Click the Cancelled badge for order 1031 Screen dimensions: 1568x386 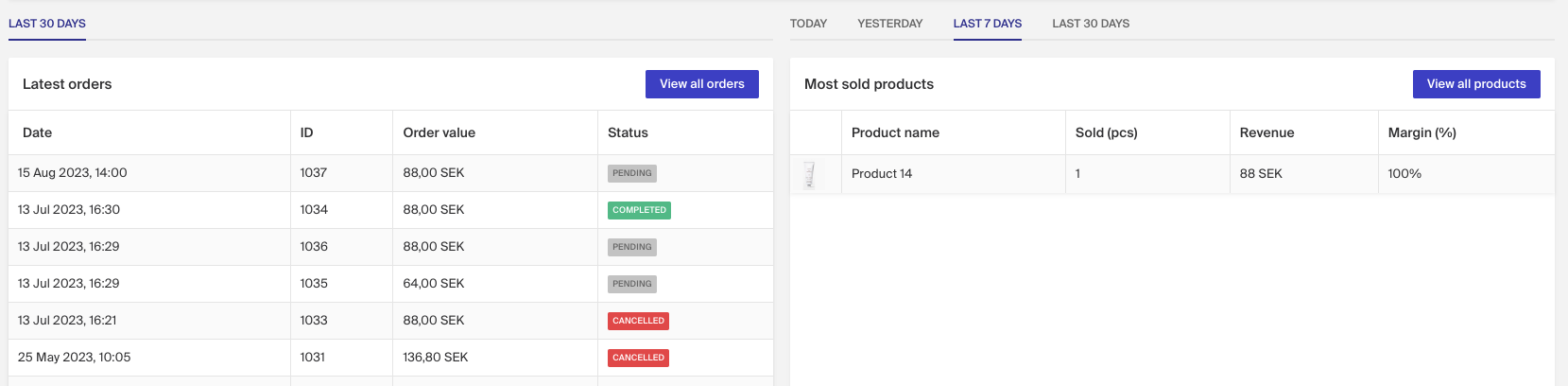tap(638, 358)
